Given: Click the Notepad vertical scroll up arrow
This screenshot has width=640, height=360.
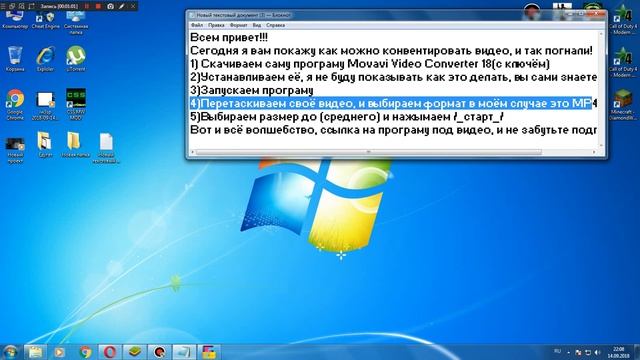Looking at the screenshot, I should click(x=601, y=34).
